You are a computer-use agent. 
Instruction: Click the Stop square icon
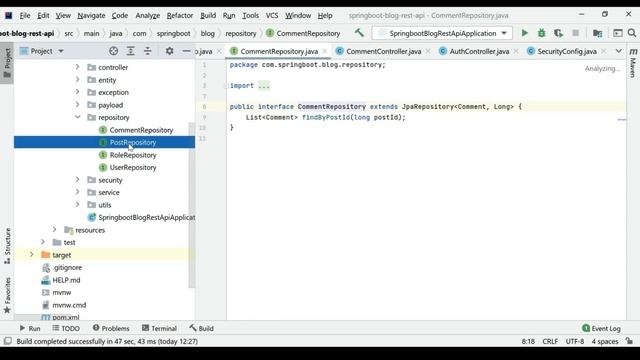(576, 33)
